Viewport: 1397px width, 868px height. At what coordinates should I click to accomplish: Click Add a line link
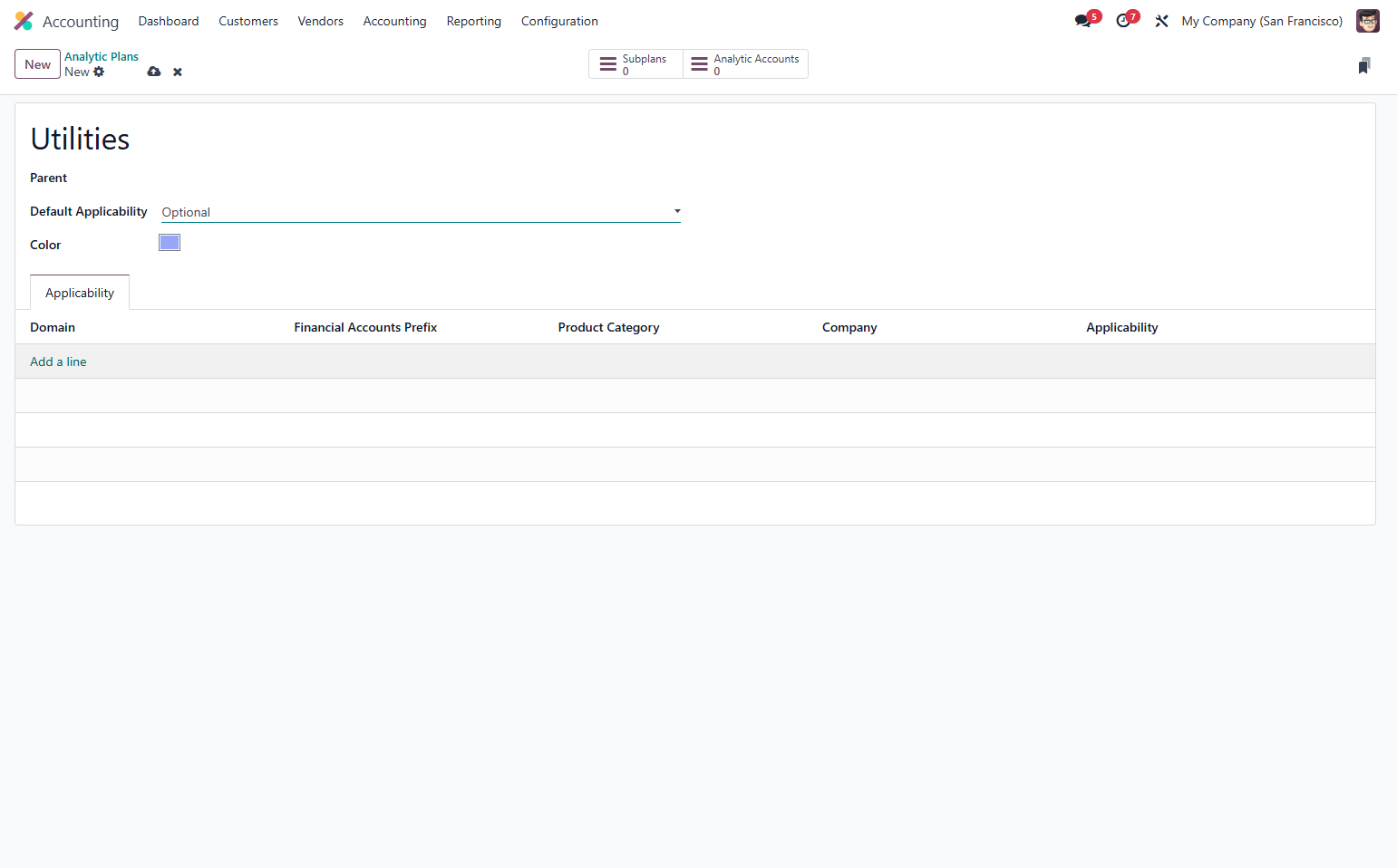[58, 362]
